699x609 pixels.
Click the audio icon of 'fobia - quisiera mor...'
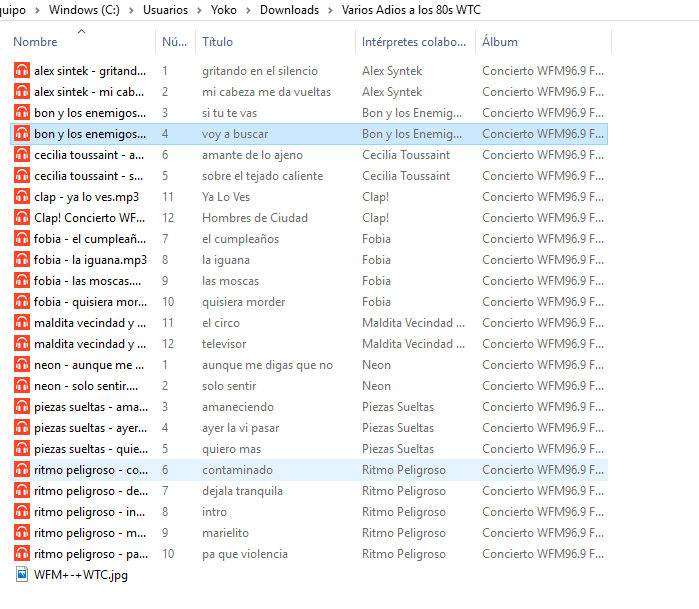pos(22,301)
